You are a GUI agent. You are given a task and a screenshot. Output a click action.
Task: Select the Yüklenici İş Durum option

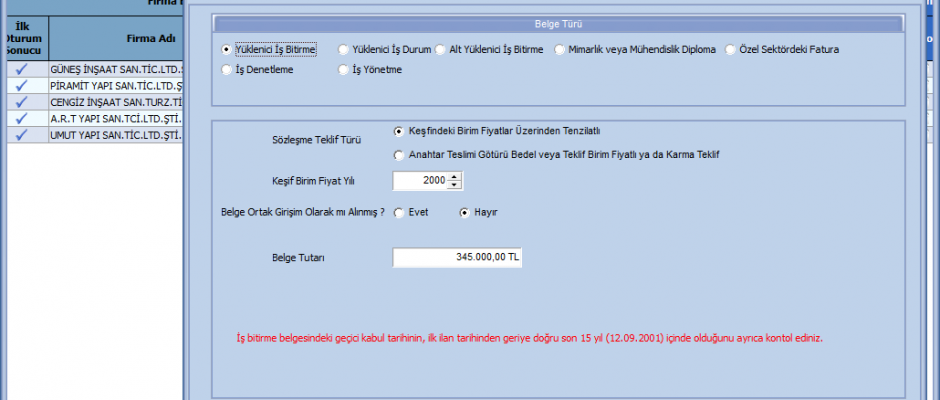click(x=344, y=49)
